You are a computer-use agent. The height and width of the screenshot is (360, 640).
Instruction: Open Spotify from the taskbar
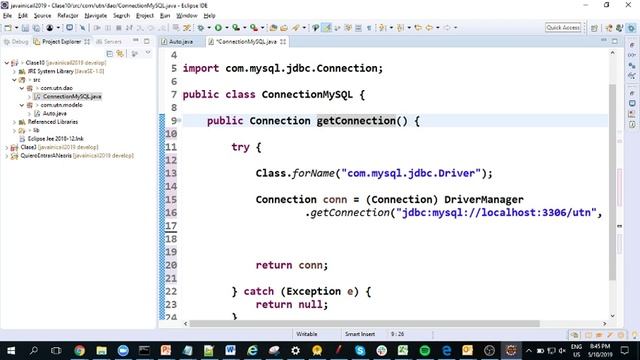424,350
